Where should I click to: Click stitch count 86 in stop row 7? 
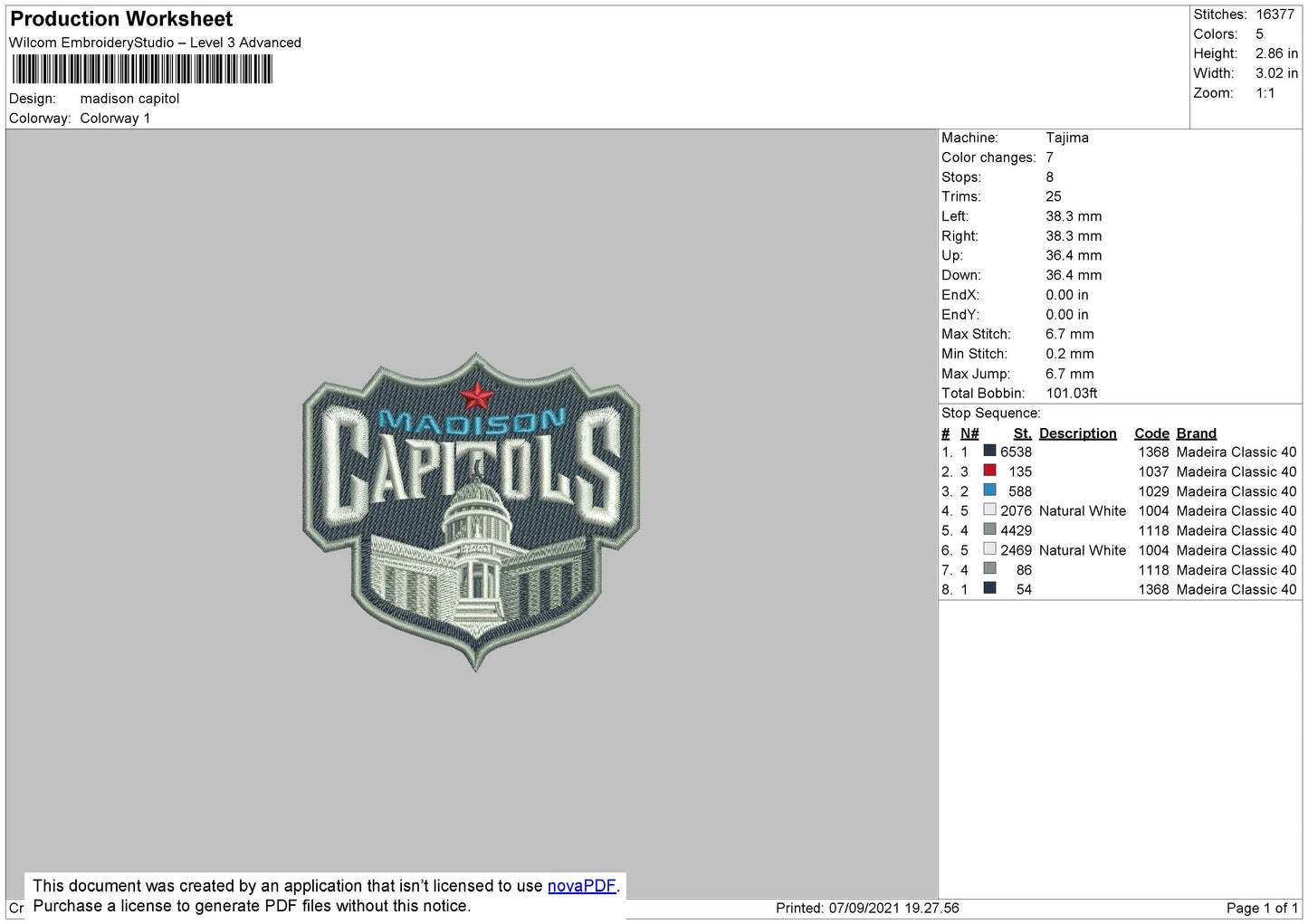click(1024, 570)
